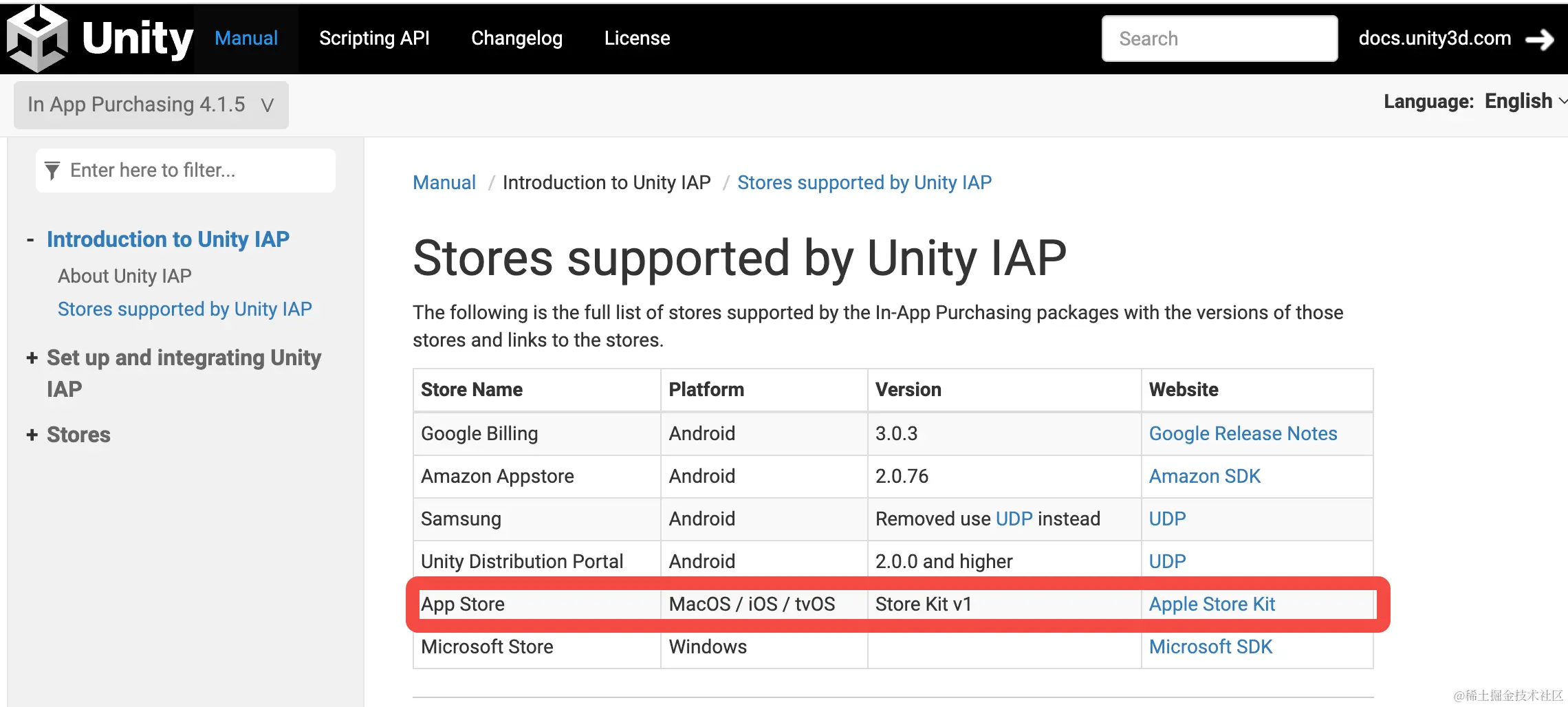Click the Amazon Appstore cell
This screenshot has width=1568, height=707.
[x=537, y=476]
